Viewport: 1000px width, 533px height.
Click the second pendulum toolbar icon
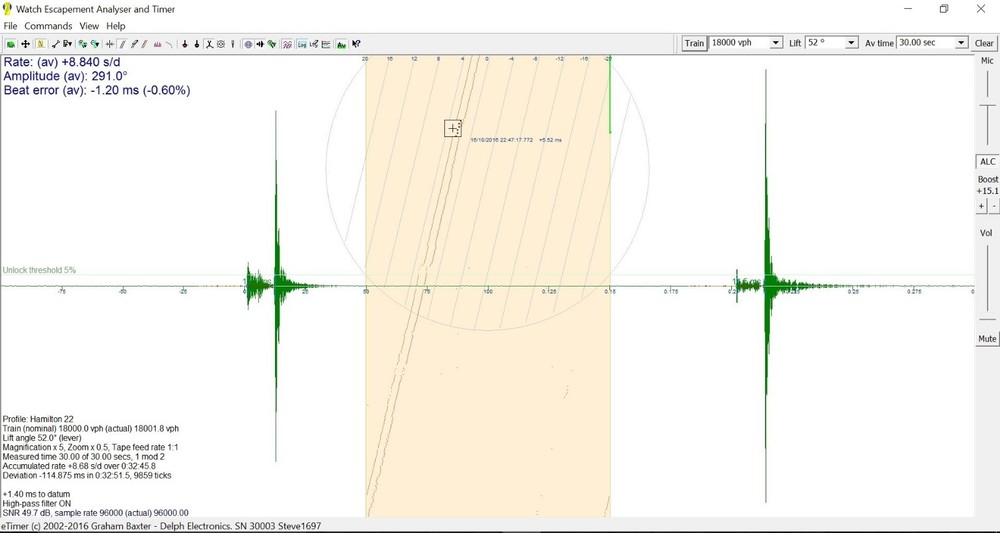point(197,44)
